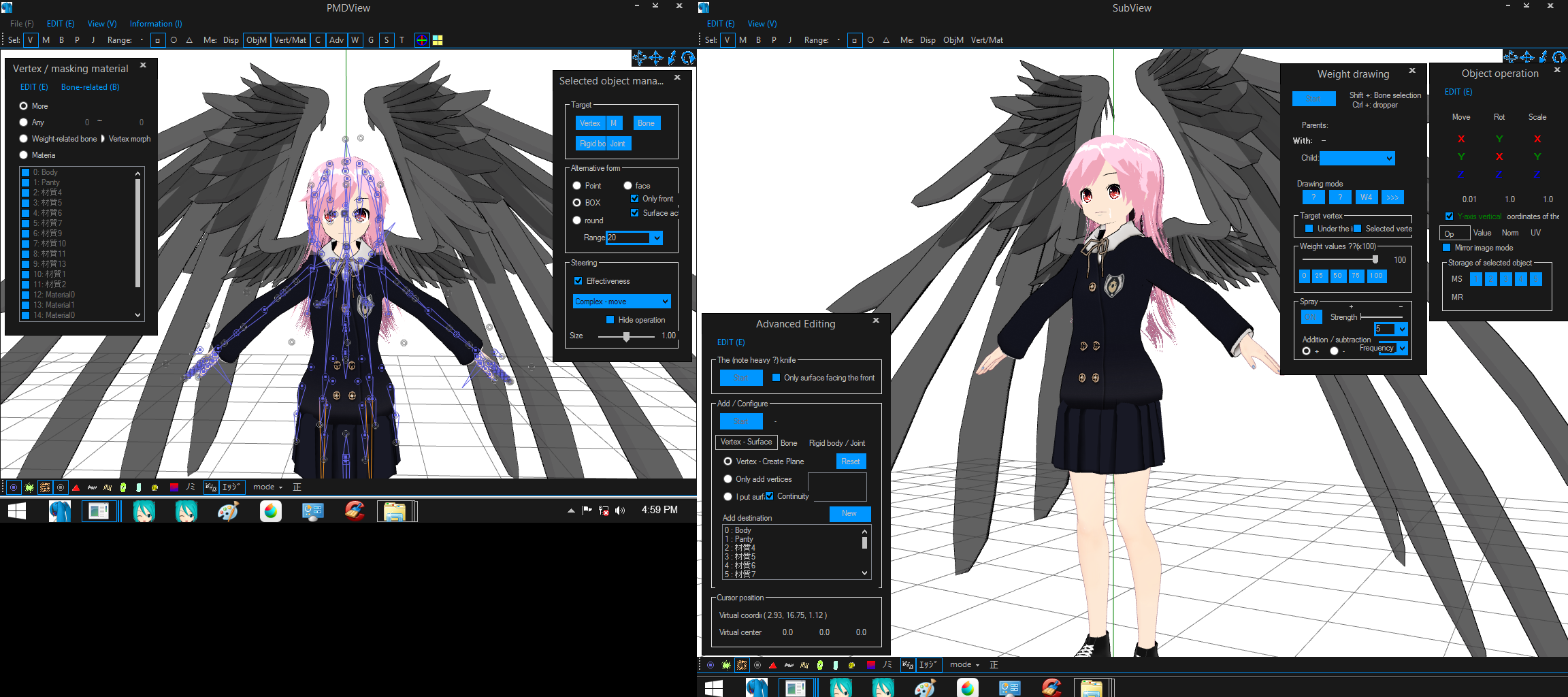This screenshot has height=697, width=1568.
Task: Open the mode dropdown in PMDView bottom toolbar
Action: pyautogui.click(x=267, y=487)
